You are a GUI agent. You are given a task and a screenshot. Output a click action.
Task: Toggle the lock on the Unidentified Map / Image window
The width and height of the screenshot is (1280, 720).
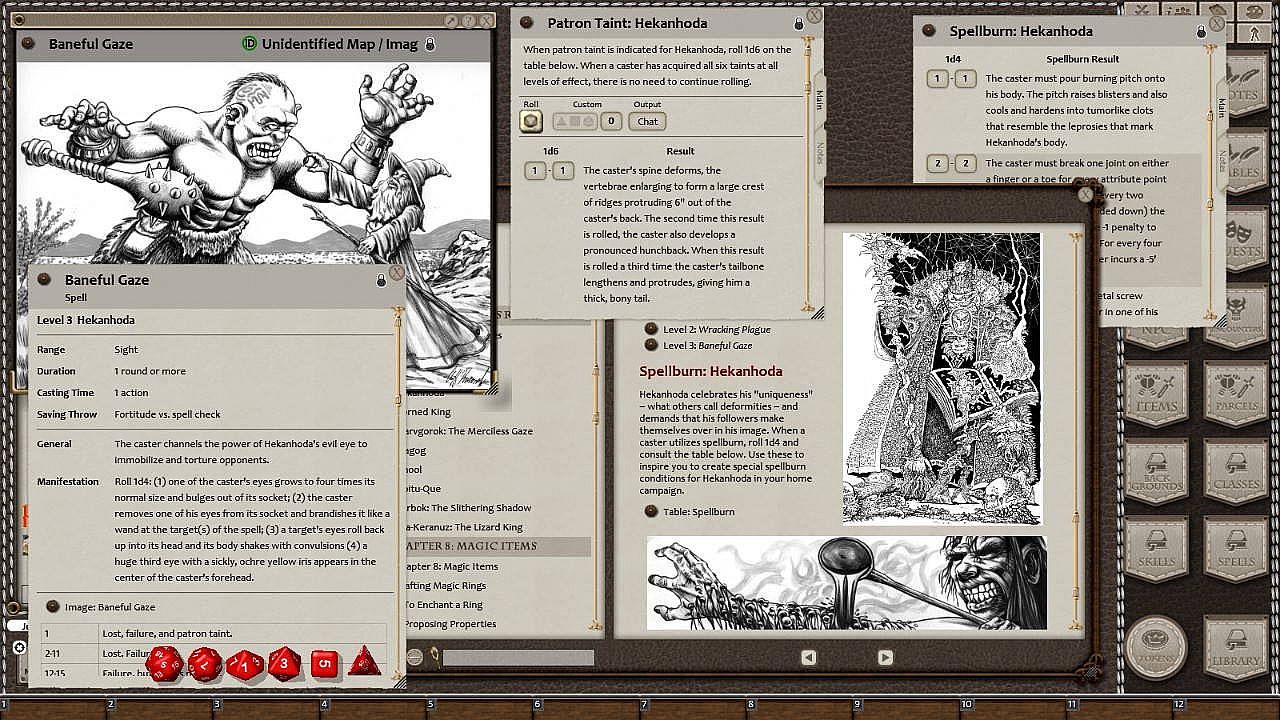pos(430,44)
